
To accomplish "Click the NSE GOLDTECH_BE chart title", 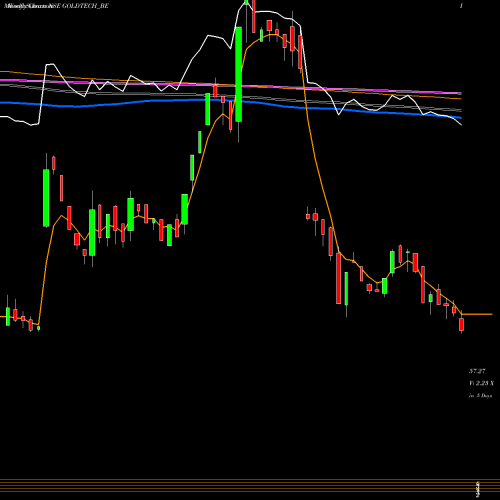I will pos(56,6).
